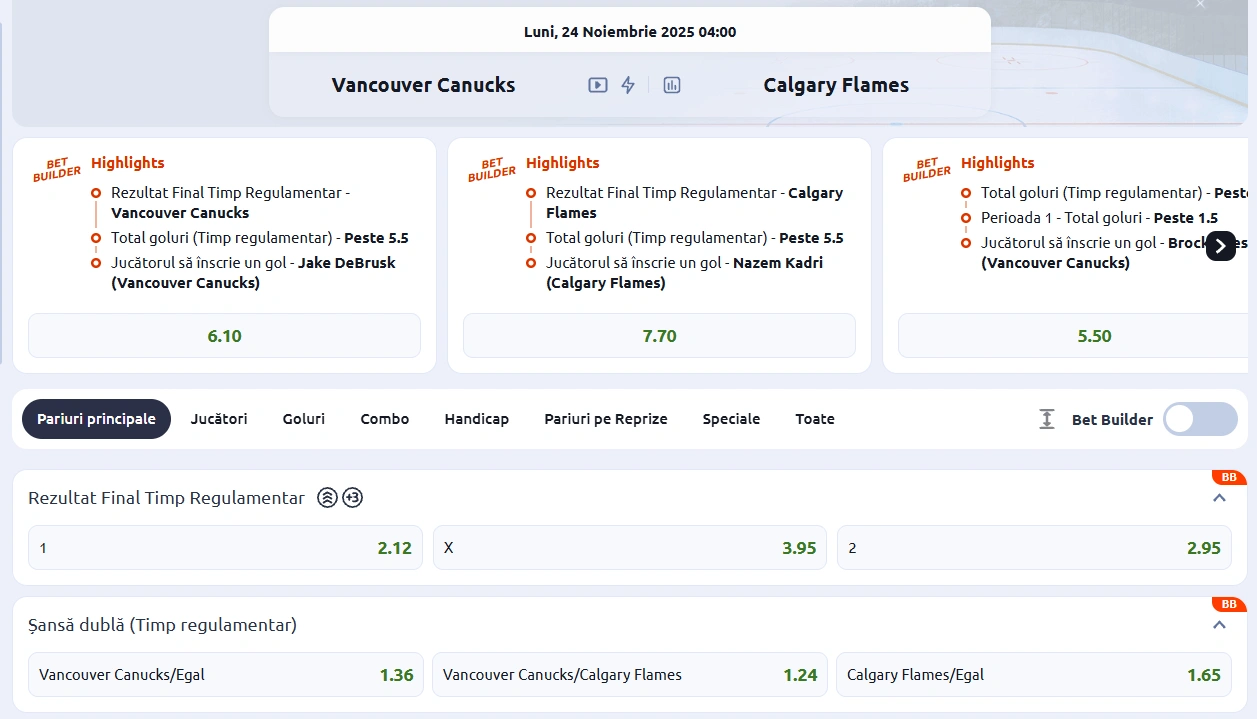Click the BB badge on Șansă dublă section

pyautogui.click(x=1227, y=605)
